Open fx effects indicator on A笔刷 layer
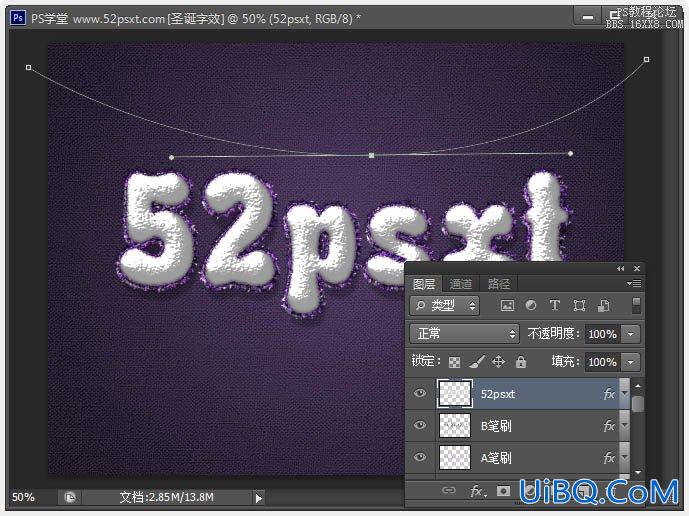The image size is (689, 516). tap(609, 458)
